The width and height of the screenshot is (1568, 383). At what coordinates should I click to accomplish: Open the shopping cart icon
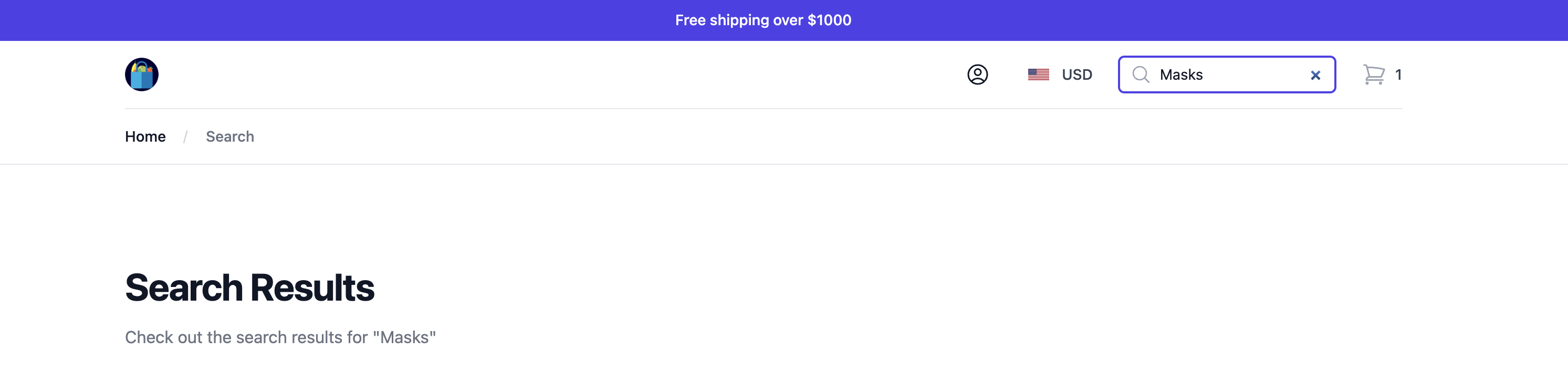click(x=1373, y=75)
